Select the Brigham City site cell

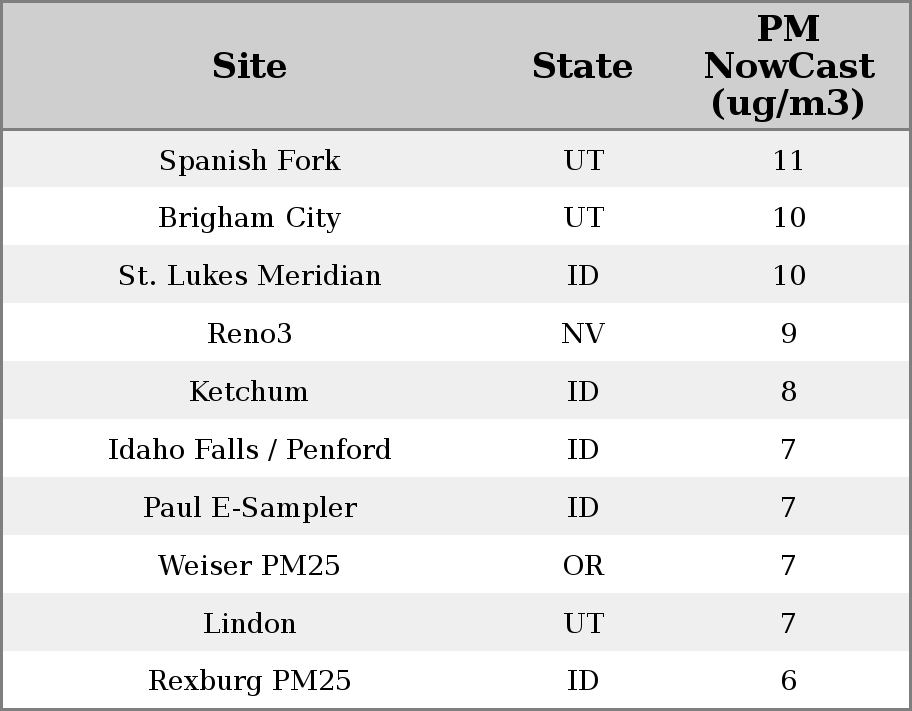click(250, 218)
